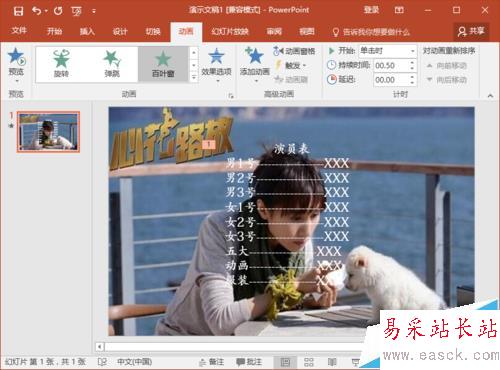Switch to the 开始 tab
The height and width of the screenshot is (370, 500).
click(54, 31)
